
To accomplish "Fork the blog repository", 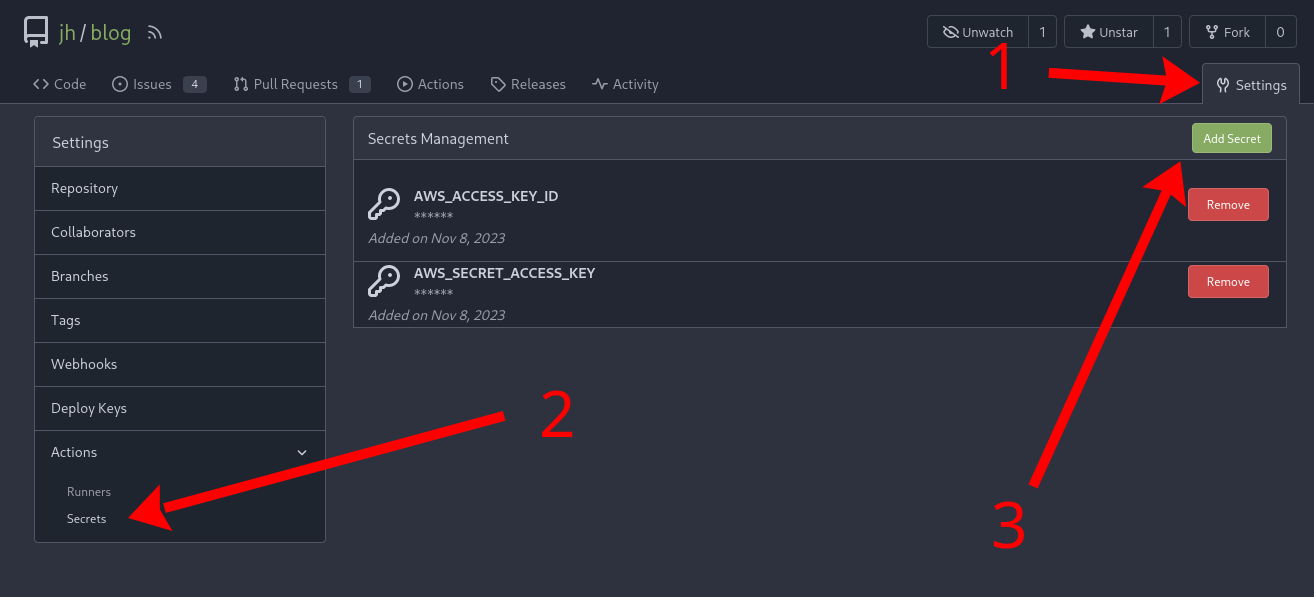I will click(1227, 32).
